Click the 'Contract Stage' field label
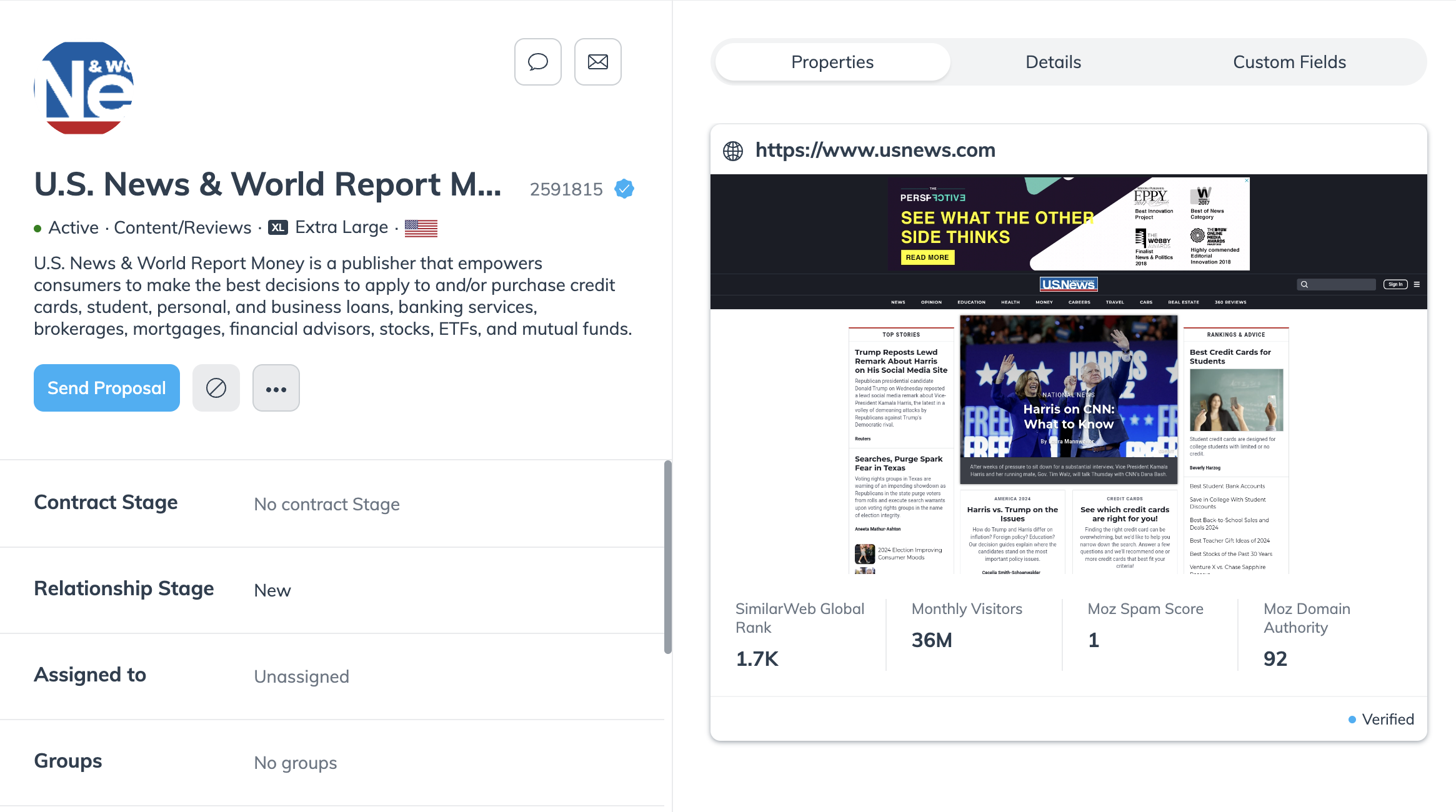Image resolution: width=1456 pixels, height=812 pixels. (x=106, y=503)
